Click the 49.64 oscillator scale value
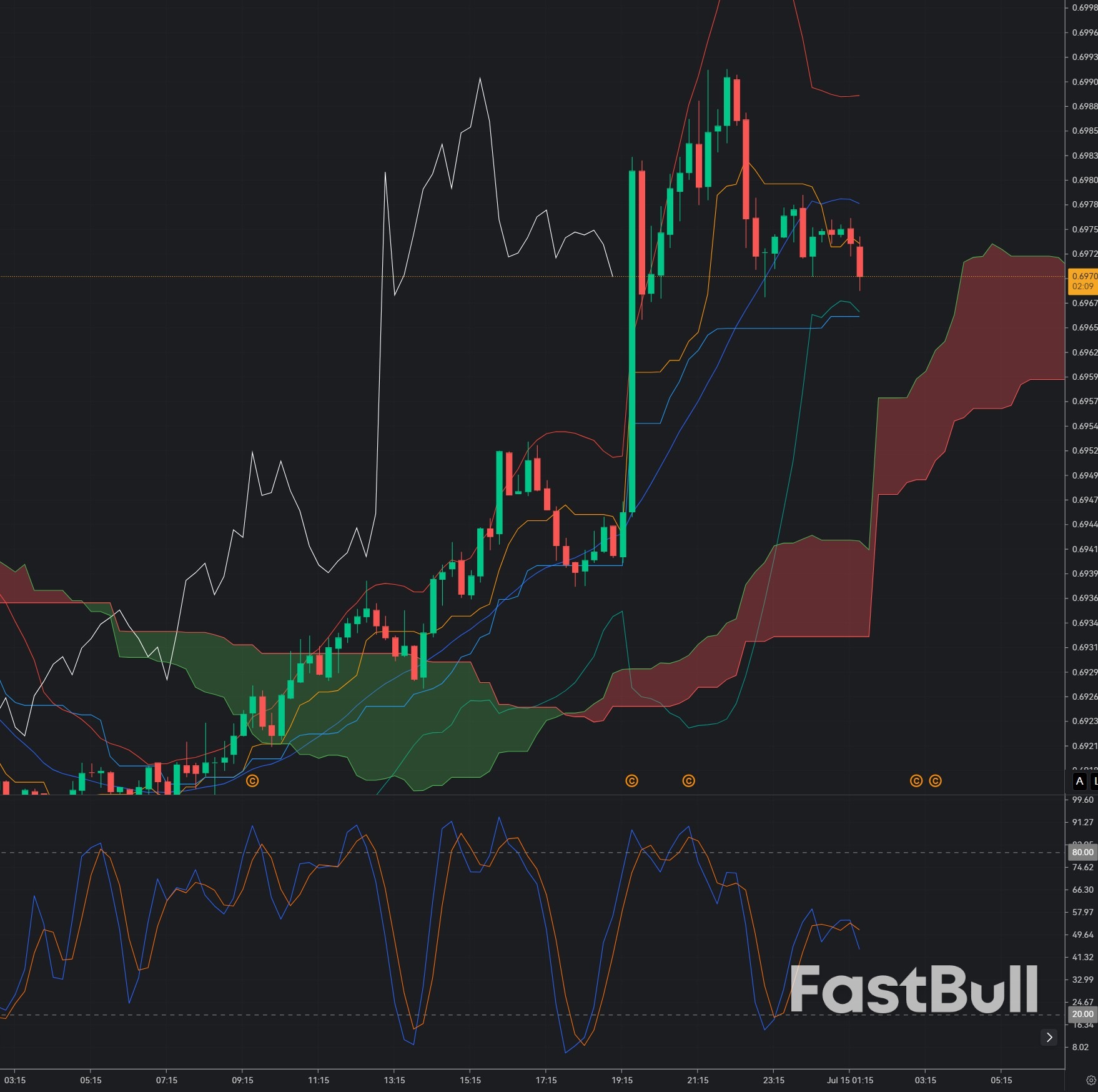Screen dimensions: 1098x1092 pyautogui.click(x=1083, y=935)
